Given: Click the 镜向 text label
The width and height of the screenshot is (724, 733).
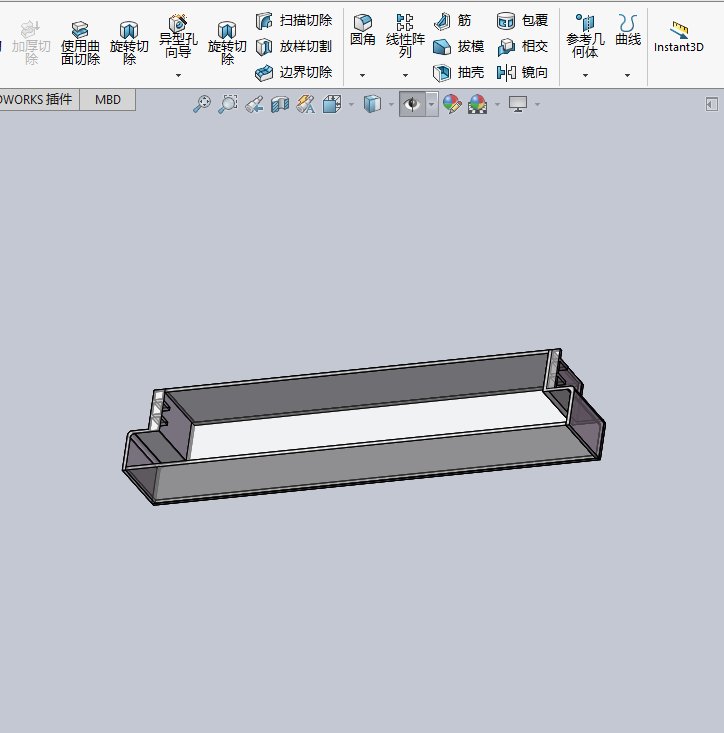Looking at the screenshot, I should tap(535, 72).
